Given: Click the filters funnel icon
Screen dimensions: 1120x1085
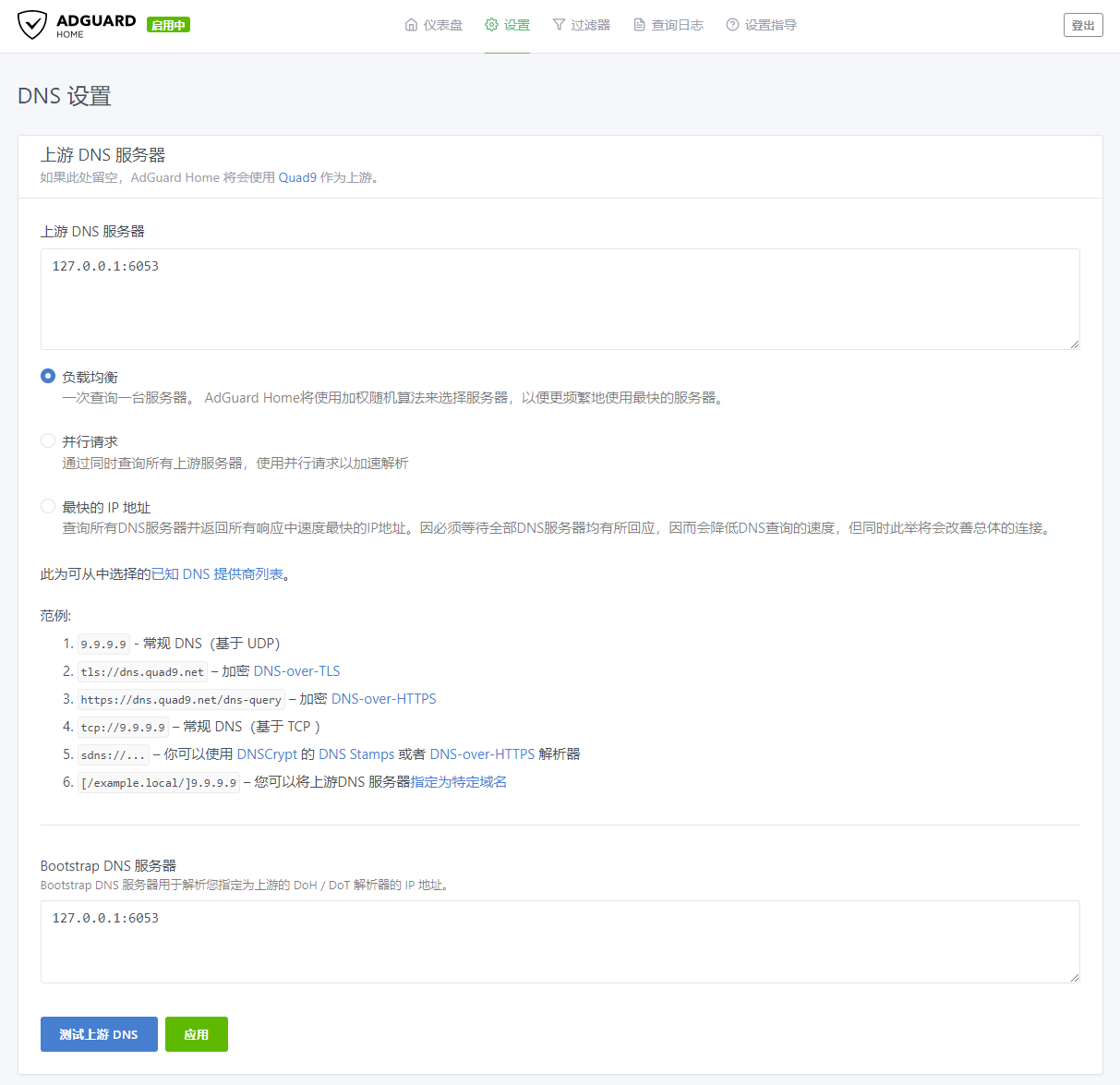Looking at the screenshot, I should pos(559,25).
